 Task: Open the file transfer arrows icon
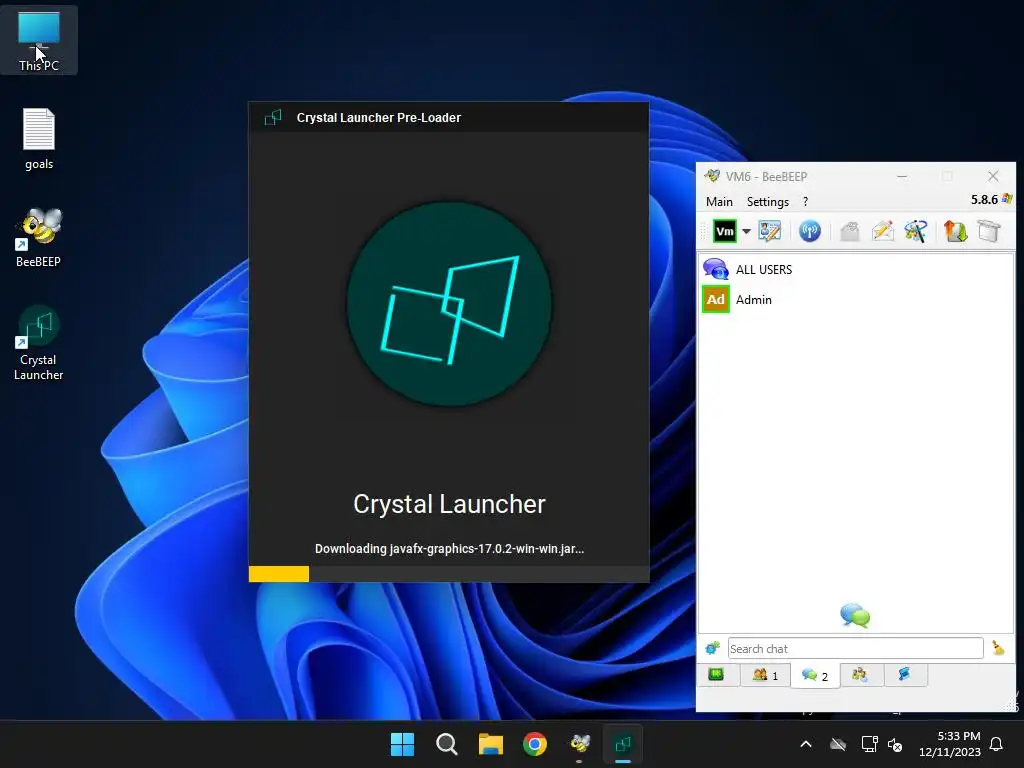tap(955, 231)
